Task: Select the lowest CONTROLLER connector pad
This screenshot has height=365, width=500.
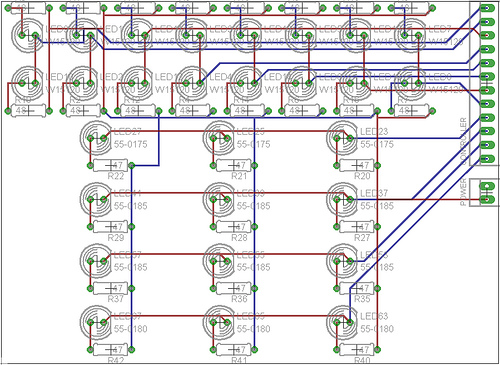Action: pyautogui.click(x=487, y=159)
